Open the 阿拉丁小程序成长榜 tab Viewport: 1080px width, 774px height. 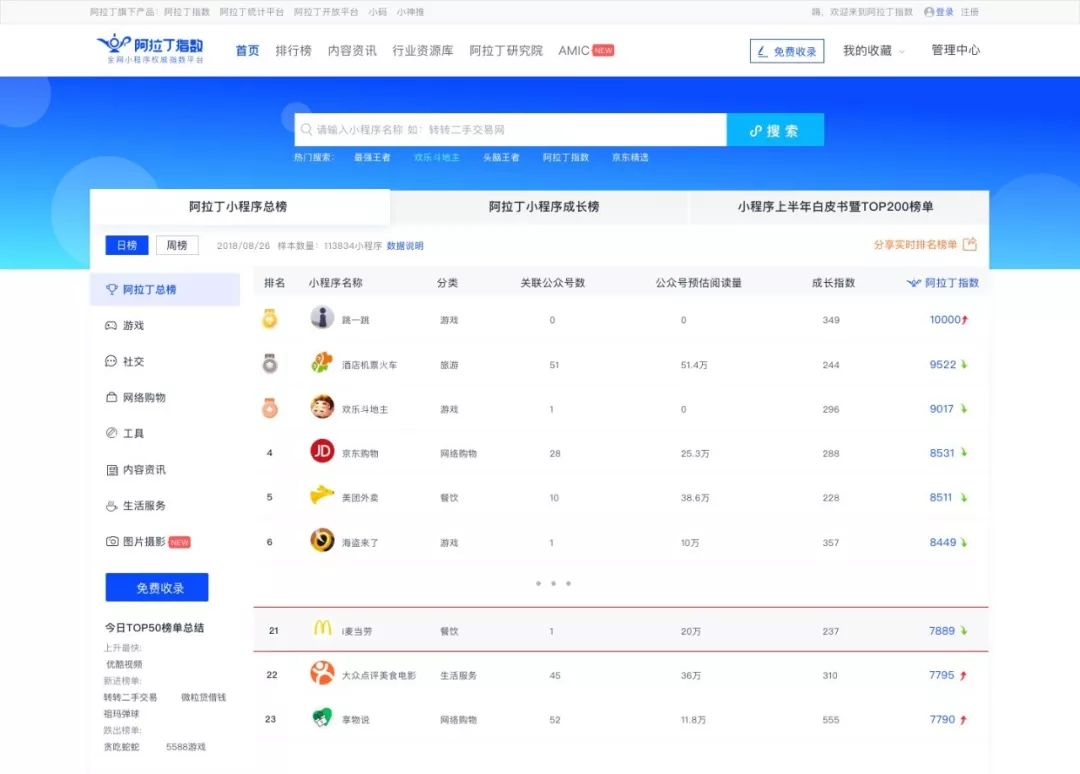pos(544,207)
